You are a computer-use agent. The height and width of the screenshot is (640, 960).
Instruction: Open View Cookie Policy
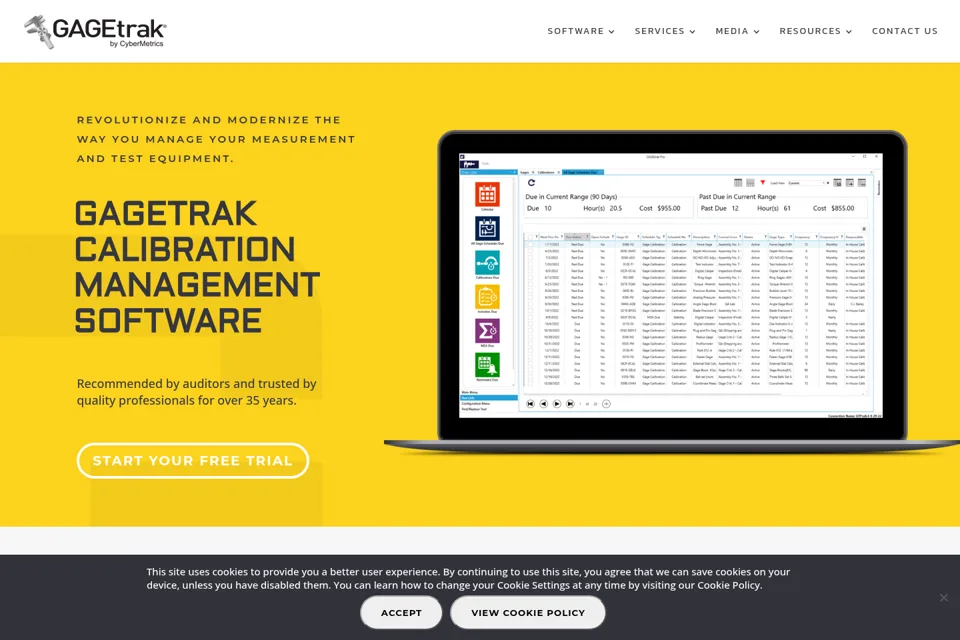[528, 612]
